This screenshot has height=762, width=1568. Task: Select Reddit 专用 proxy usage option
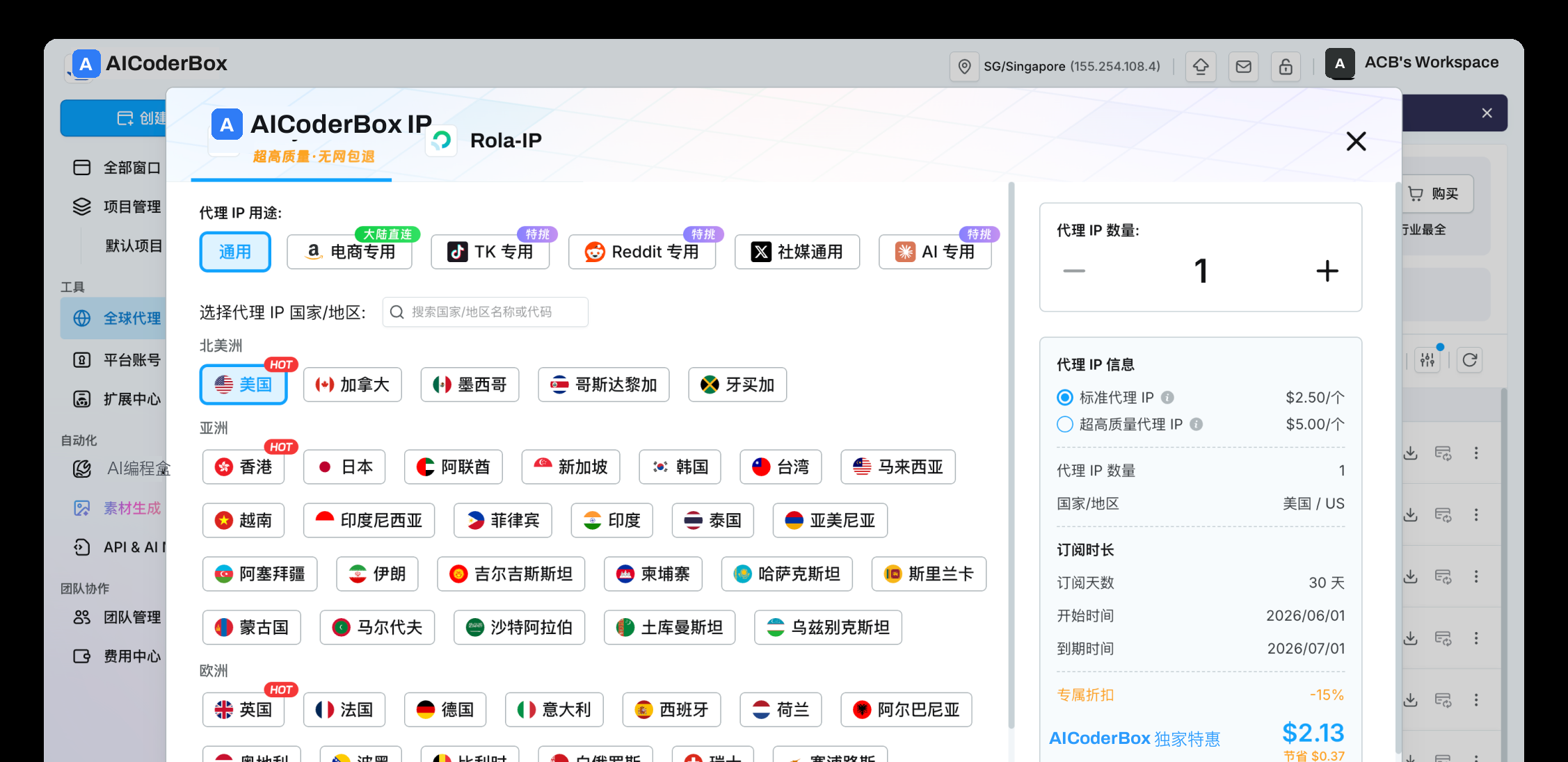point(642,252)
